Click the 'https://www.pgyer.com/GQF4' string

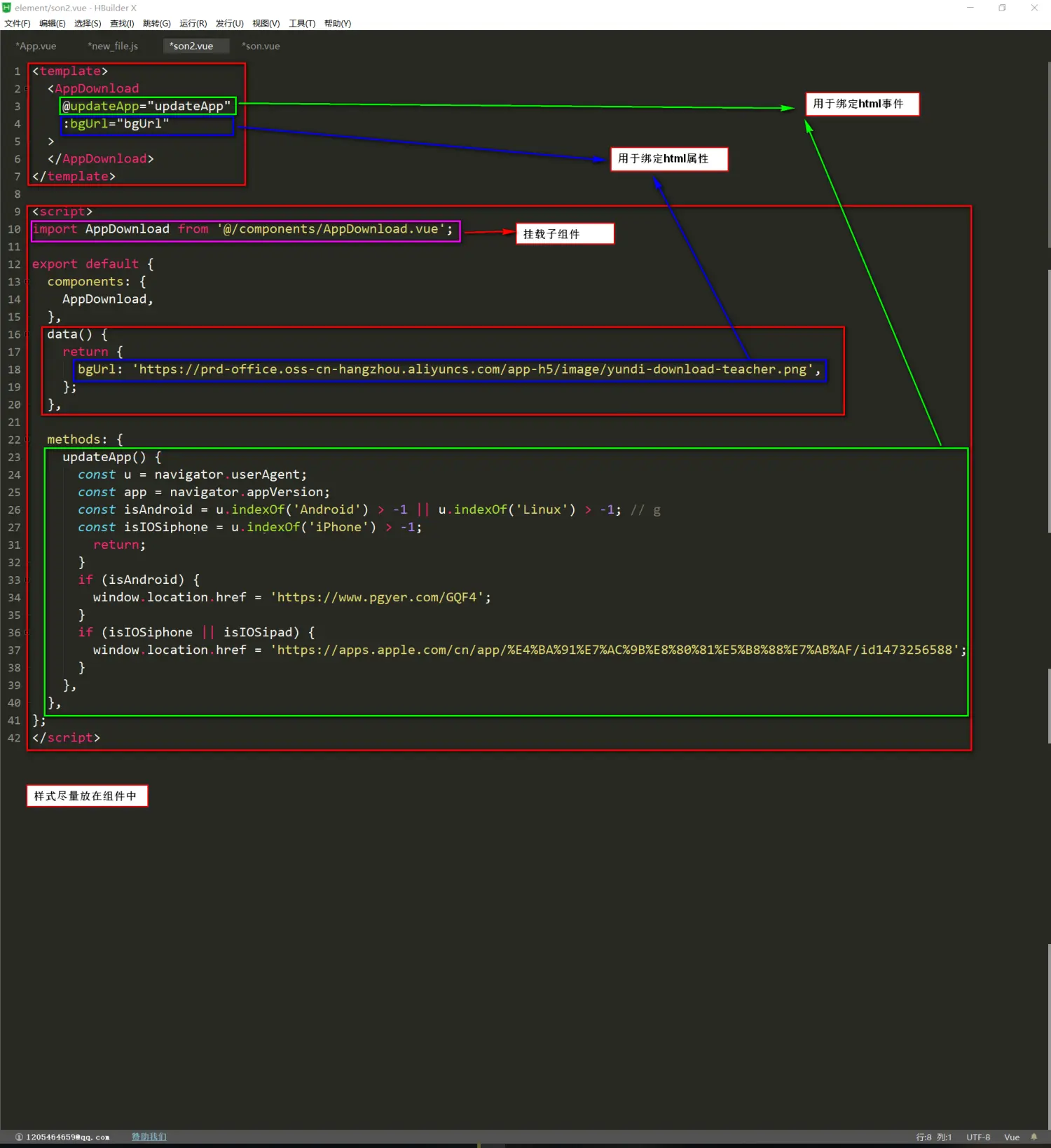point(377,597)
